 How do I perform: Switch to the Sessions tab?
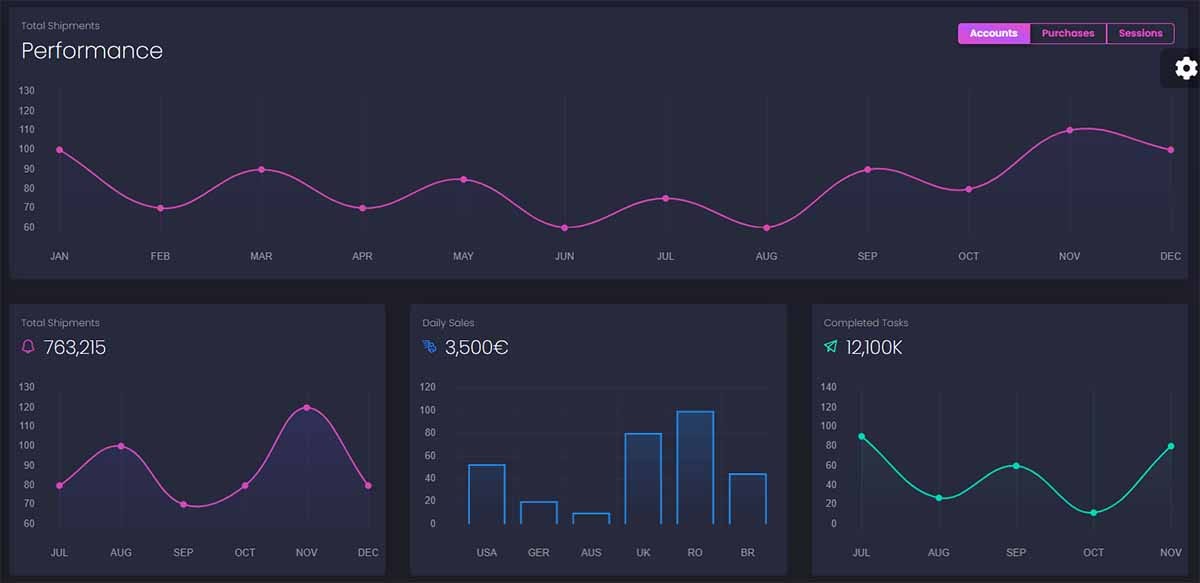pos(1140,33)
